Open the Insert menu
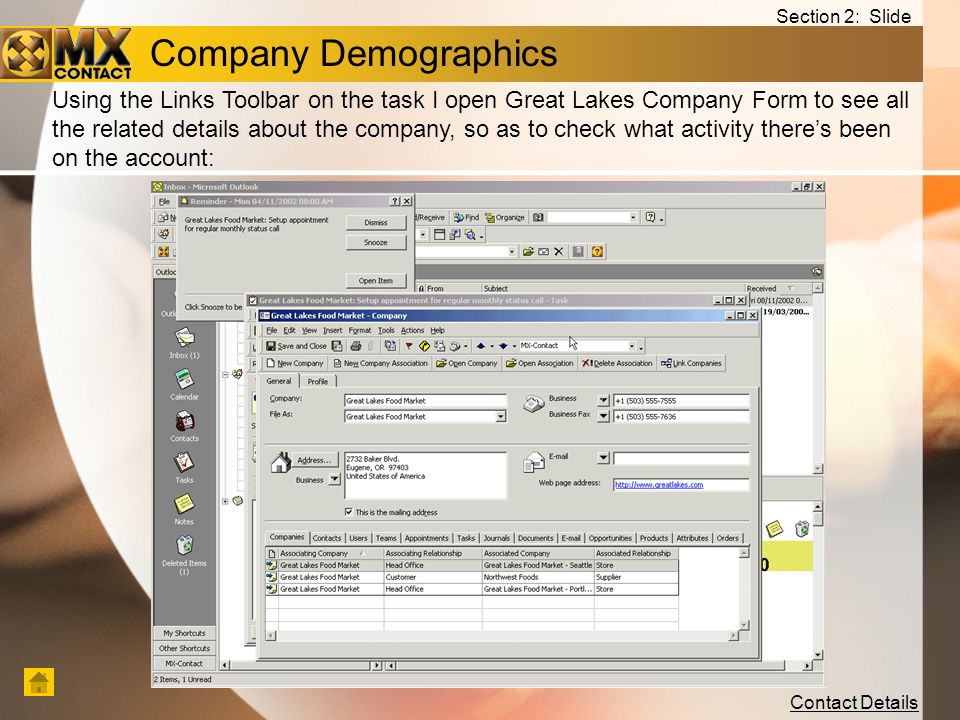The width and height of the screenshot is (960, 720). (332, 330)
